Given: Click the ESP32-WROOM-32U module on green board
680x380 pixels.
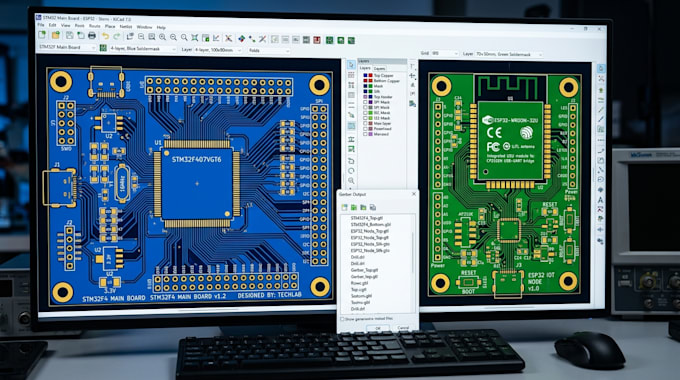Looking at the screenshot, I should (x=510, y=141).
